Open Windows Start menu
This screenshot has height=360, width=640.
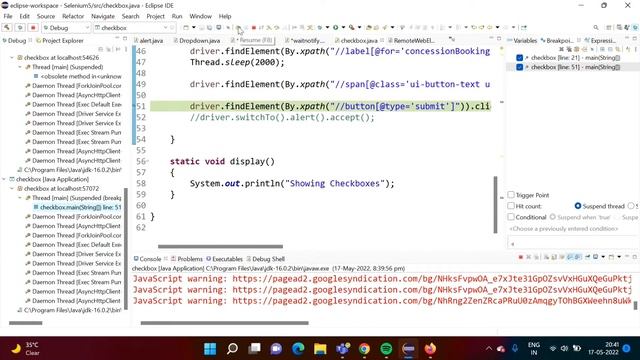pos(210,349)
